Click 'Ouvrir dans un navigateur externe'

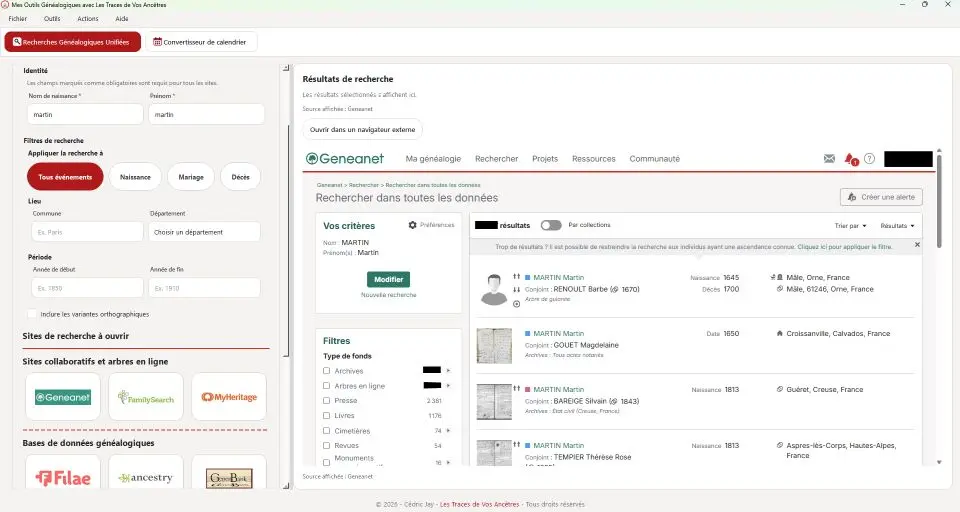362,130
